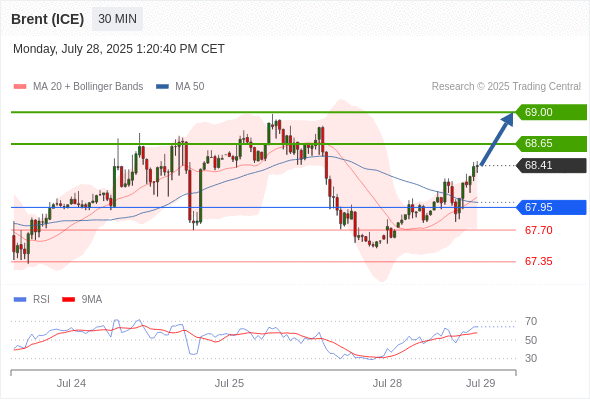Click the 67.95 pivot price tag
This screenshot has width=590, height=400.
point(551,207)
